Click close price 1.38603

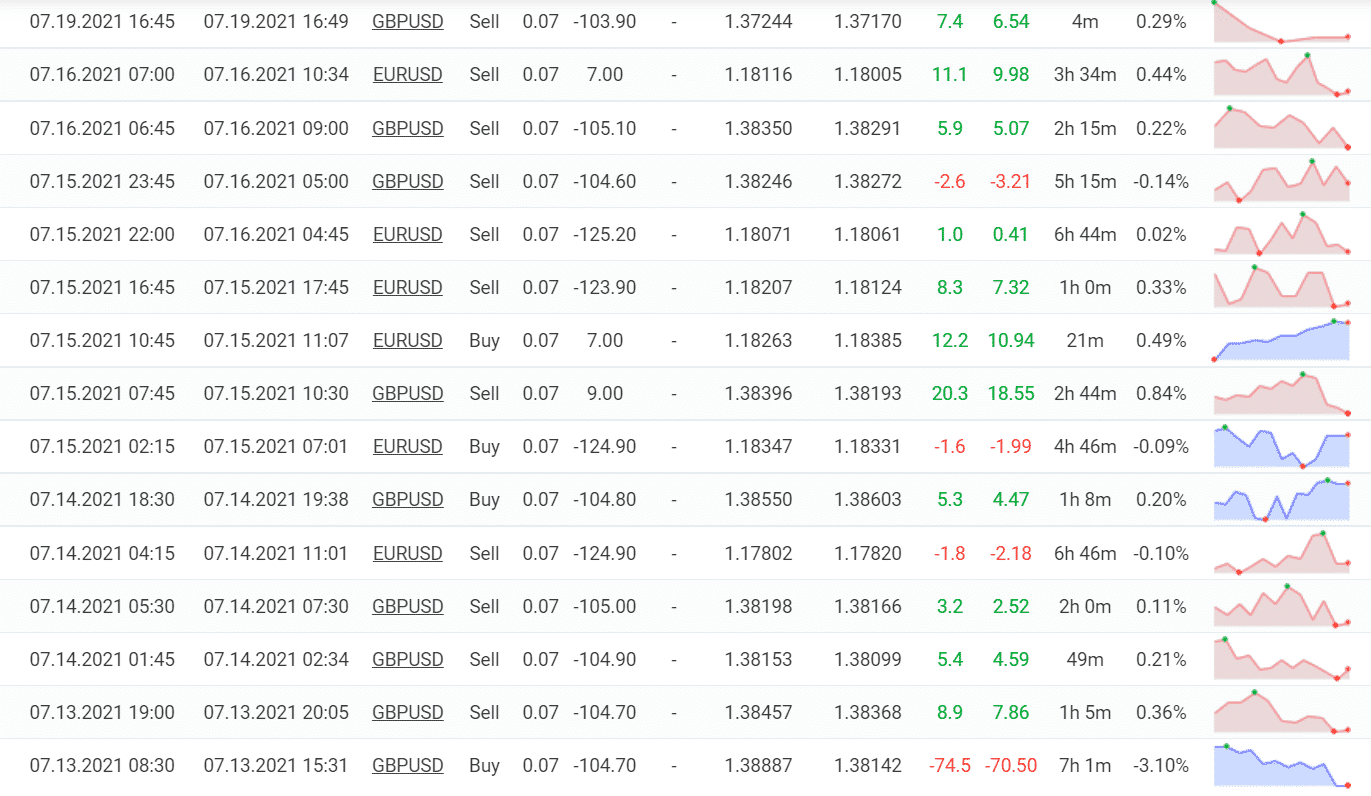point(868,499)
